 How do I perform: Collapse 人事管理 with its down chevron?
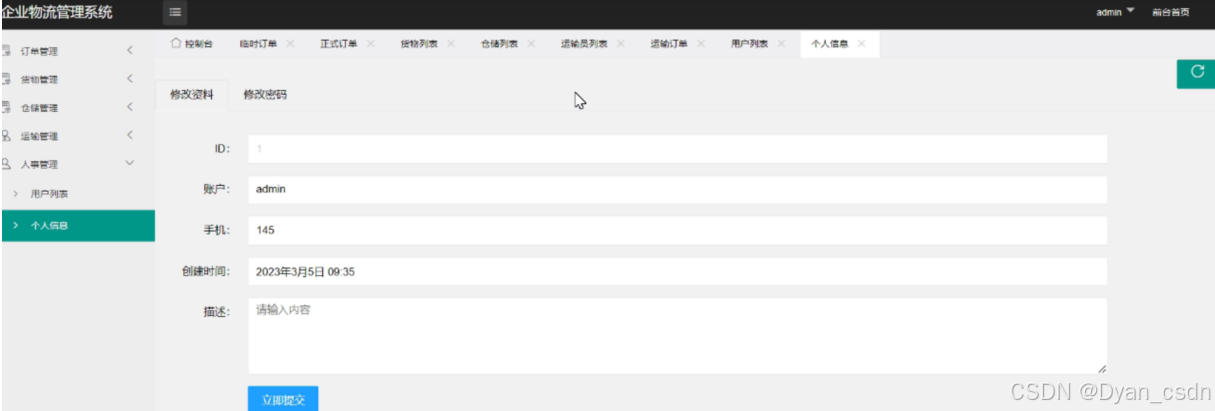[x=129, y=163]
